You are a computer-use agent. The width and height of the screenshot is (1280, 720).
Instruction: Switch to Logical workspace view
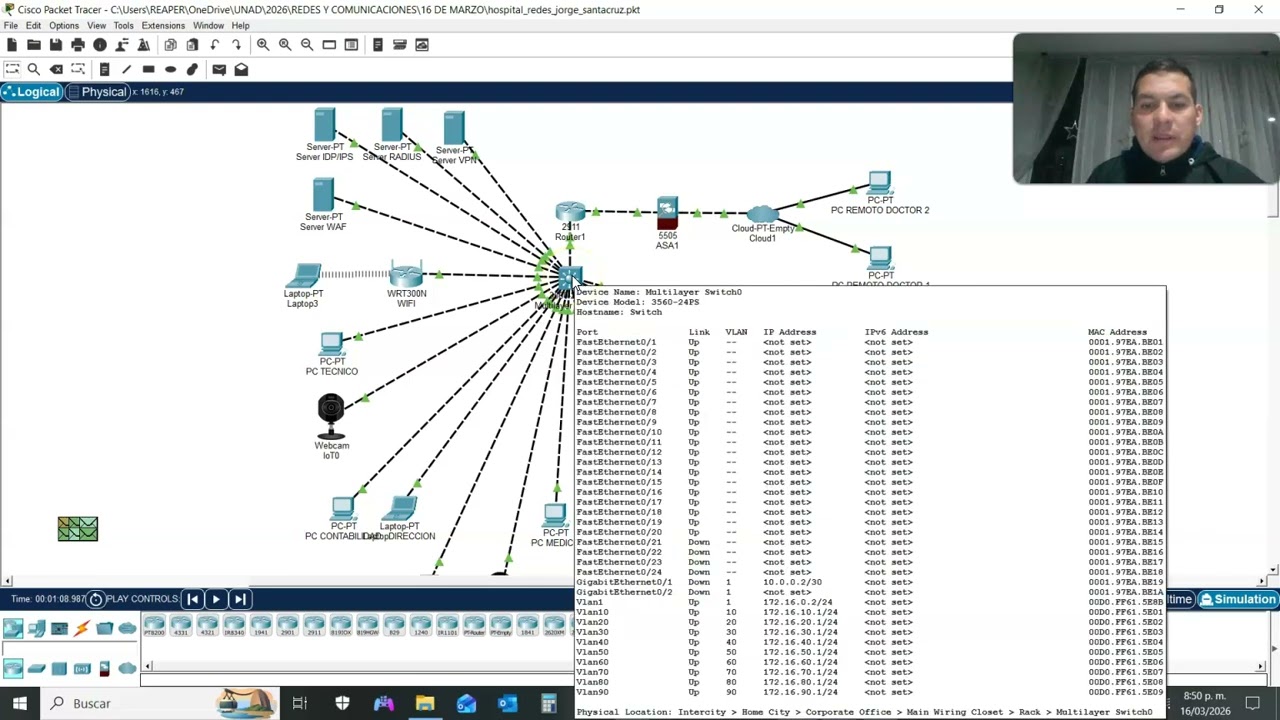click(x=31, y=92)
